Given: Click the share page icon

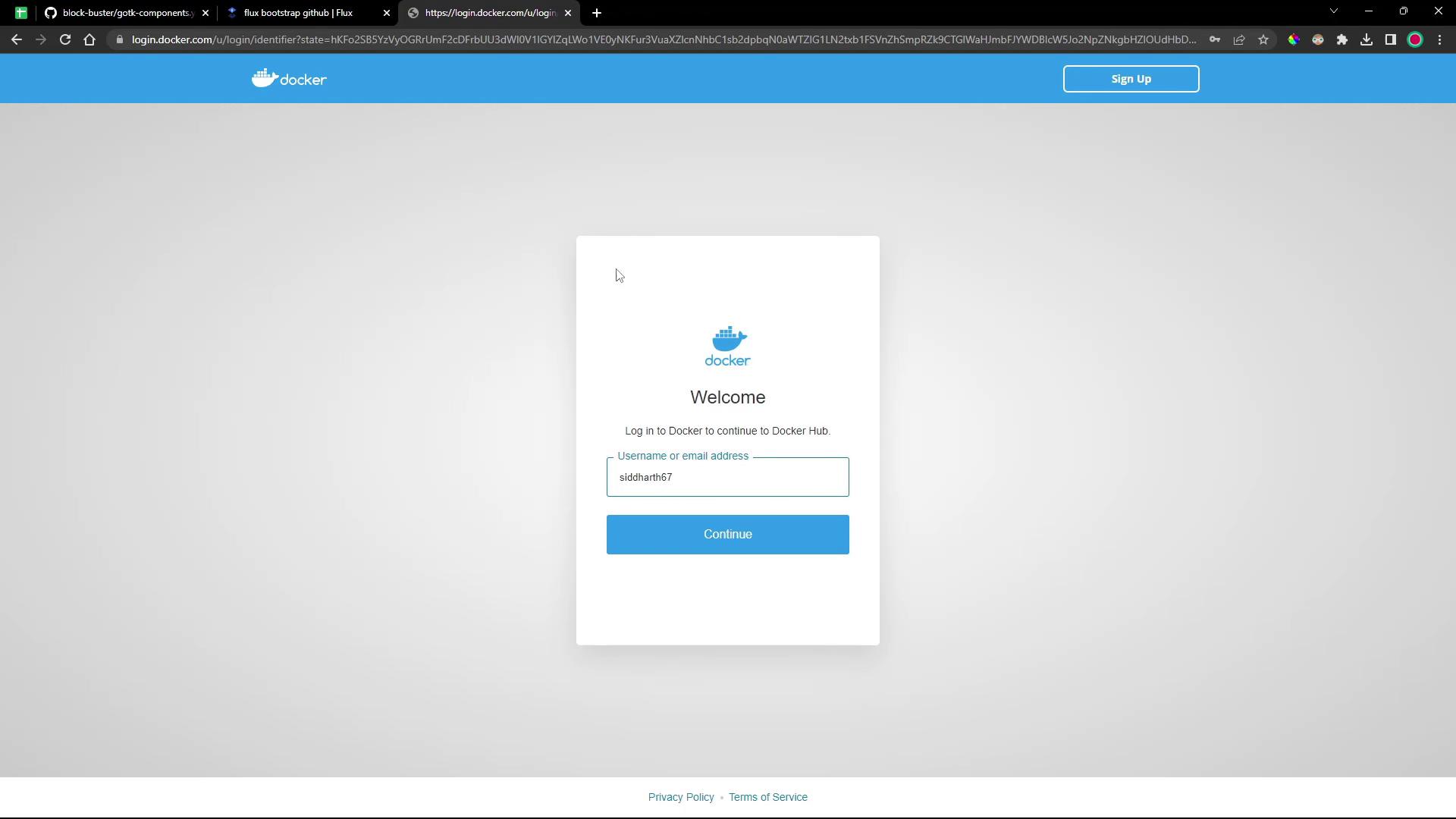Looking at the screenshot, I should click(1239, 39).
